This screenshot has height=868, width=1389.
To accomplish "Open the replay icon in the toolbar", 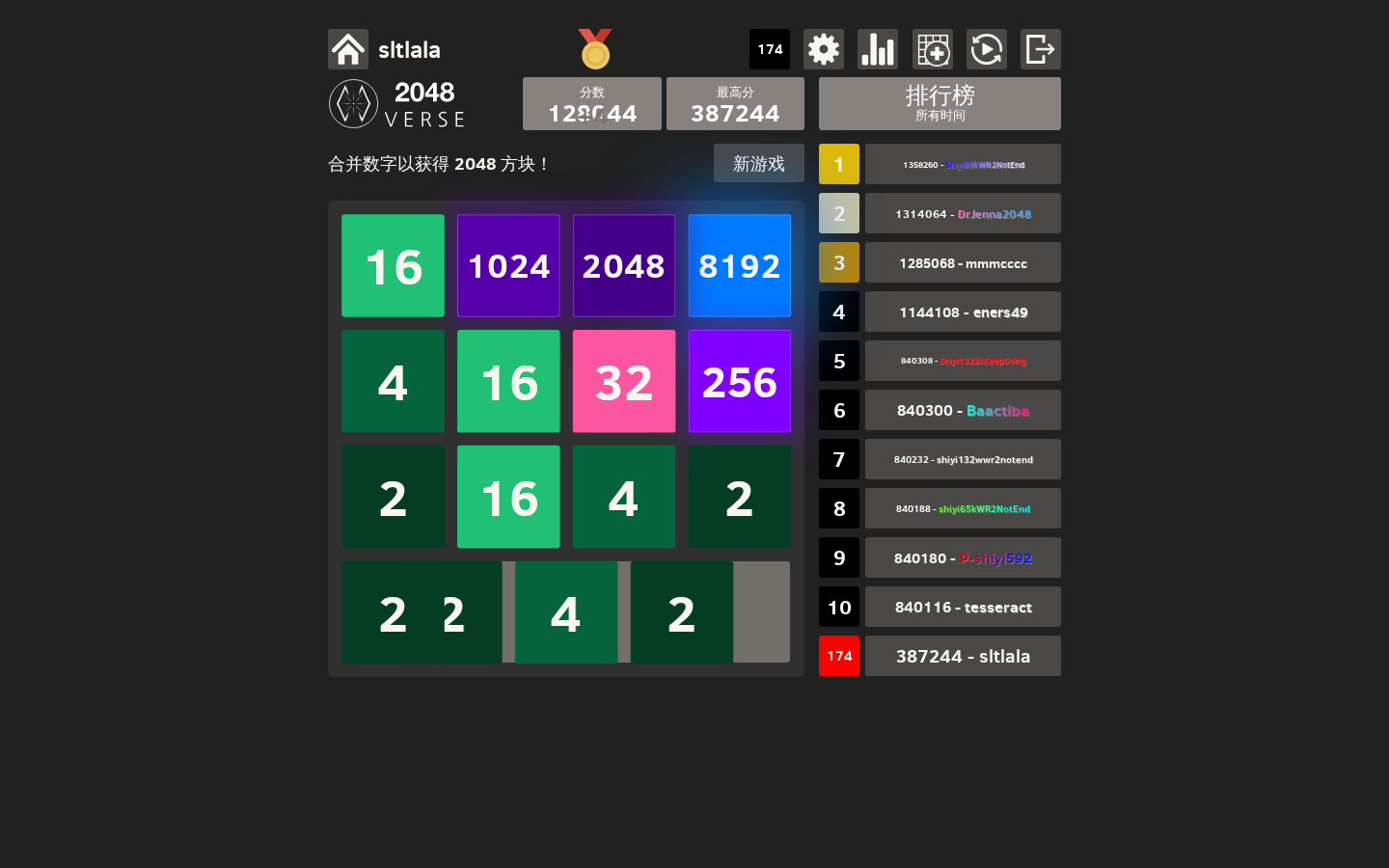I will [x=987, y=49].
